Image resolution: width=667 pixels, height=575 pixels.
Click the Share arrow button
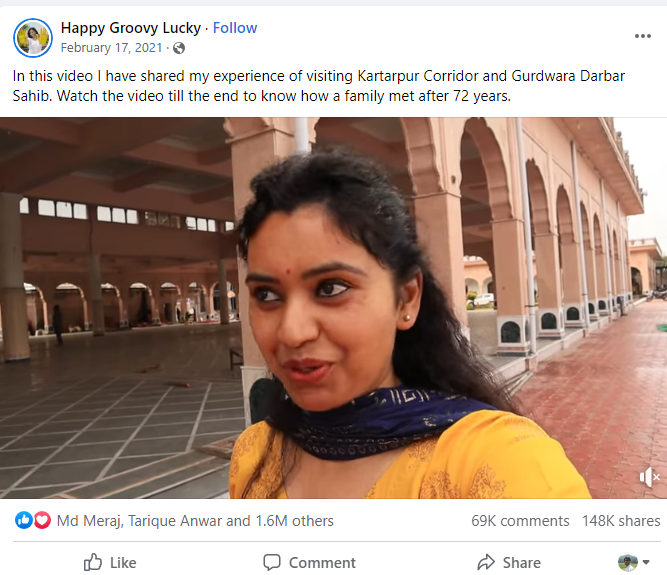pyautogui.click(x=508, y=562)
